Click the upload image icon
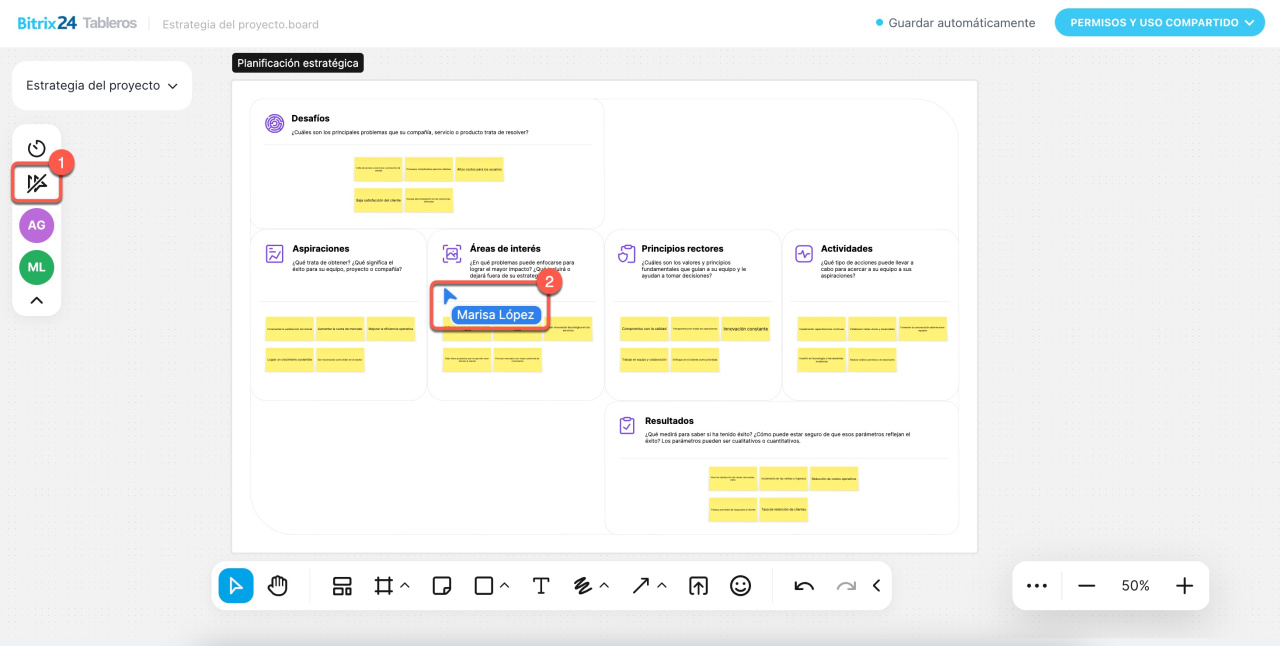1280x646 pixels. 698,586
